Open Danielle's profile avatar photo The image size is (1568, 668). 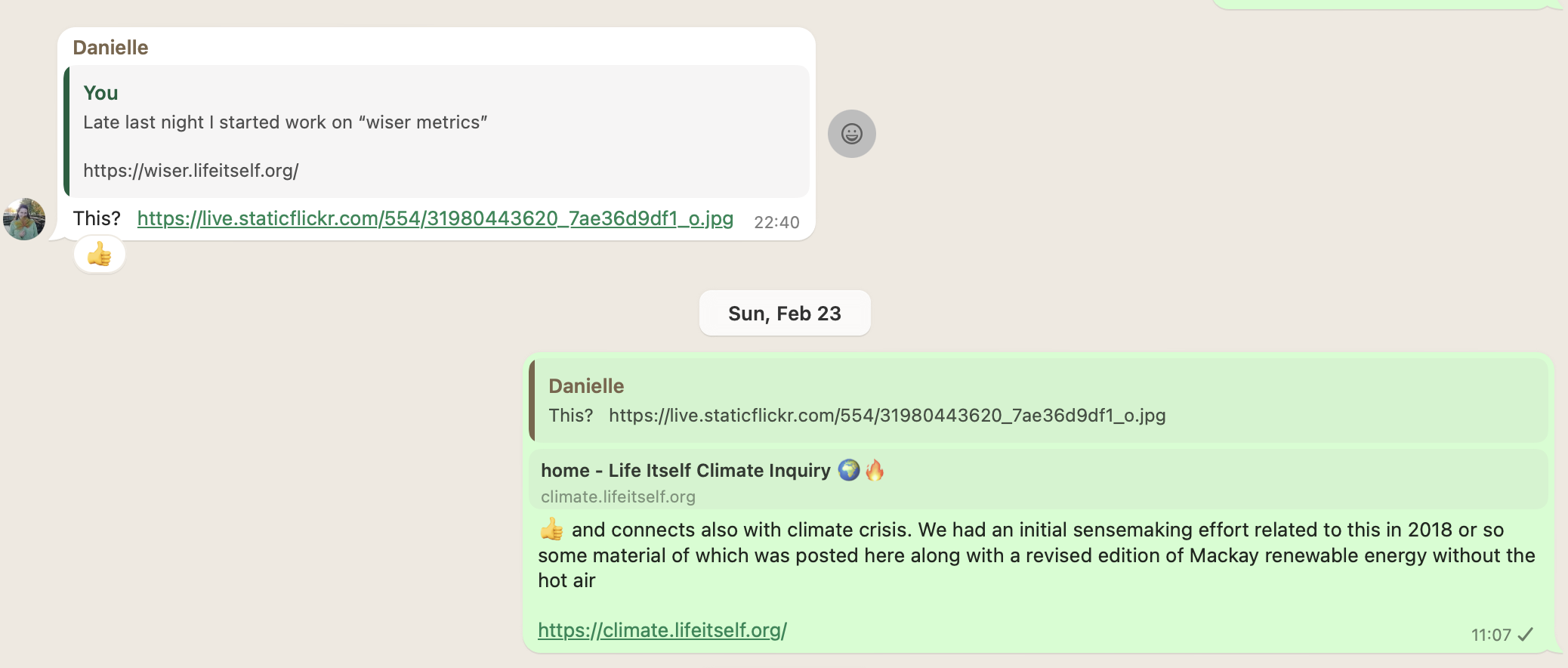[24, 219]
